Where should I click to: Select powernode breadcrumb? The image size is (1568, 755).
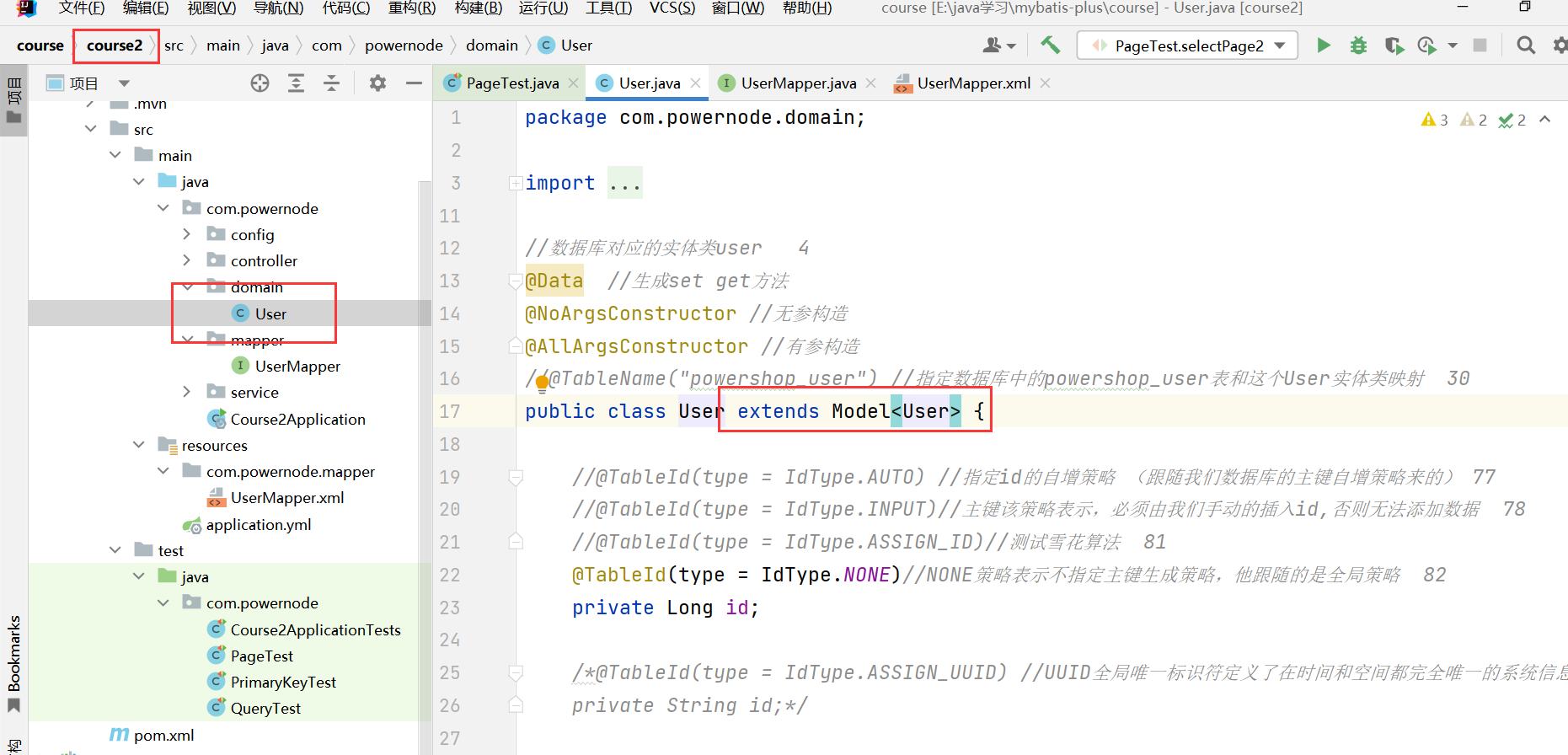(404, 46)
